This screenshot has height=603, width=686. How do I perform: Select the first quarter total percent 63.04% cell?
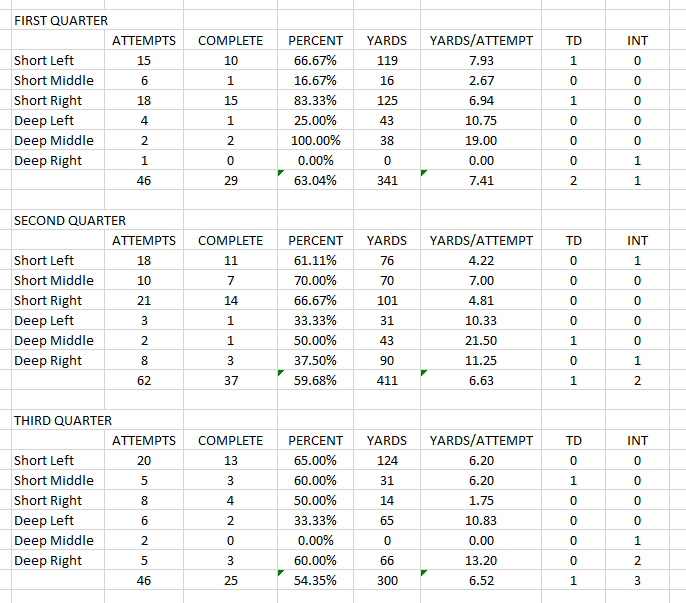[x=315, y=181]
